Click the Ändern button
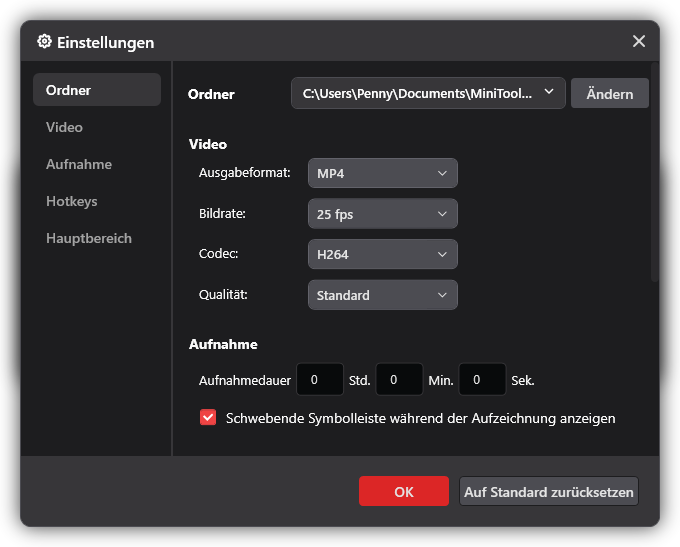Screen dimensions: 680x547 [609, 93]
